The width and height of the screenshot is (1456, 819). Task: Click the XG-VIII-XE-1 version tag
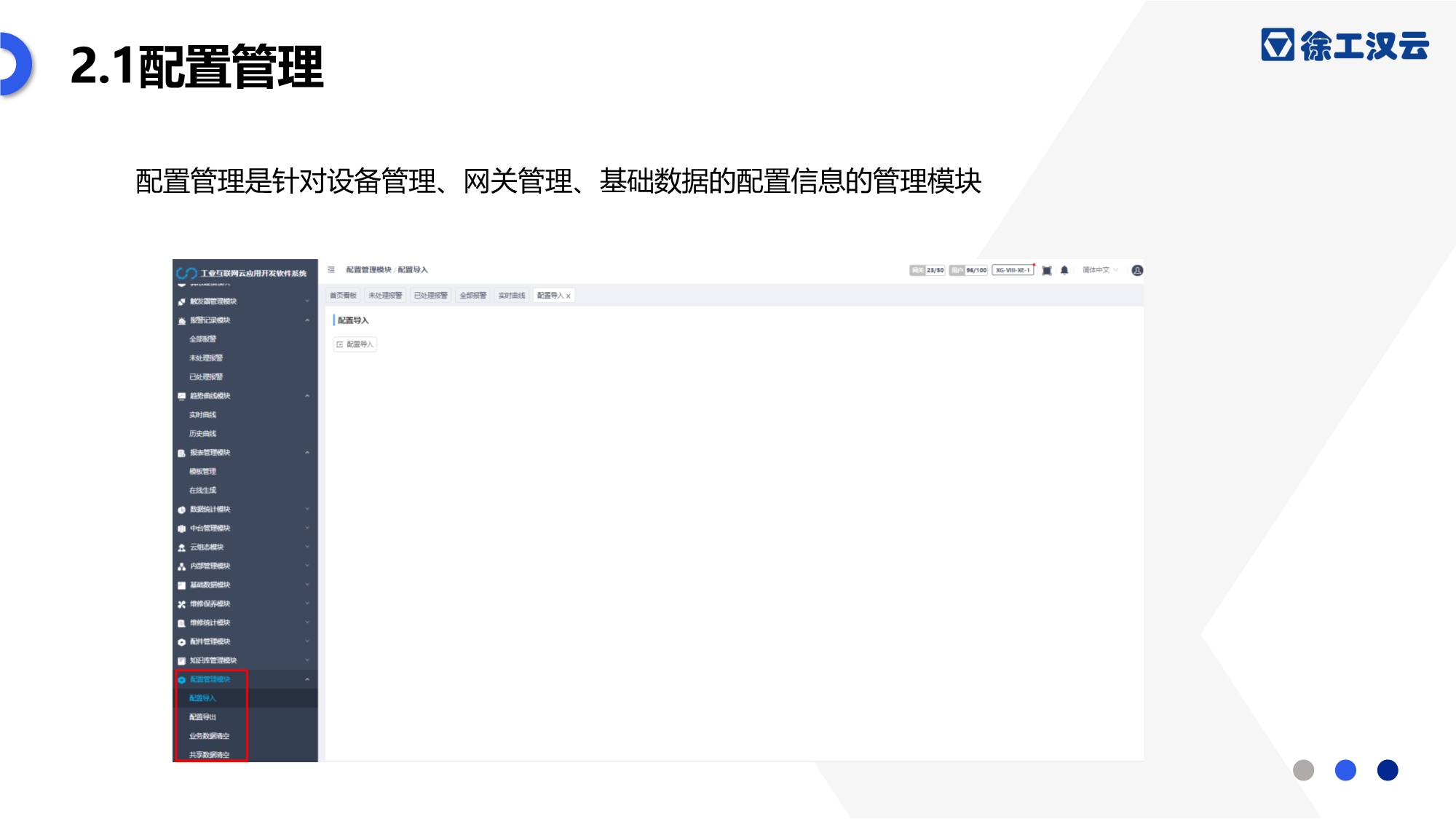(x=1013, y=270)
